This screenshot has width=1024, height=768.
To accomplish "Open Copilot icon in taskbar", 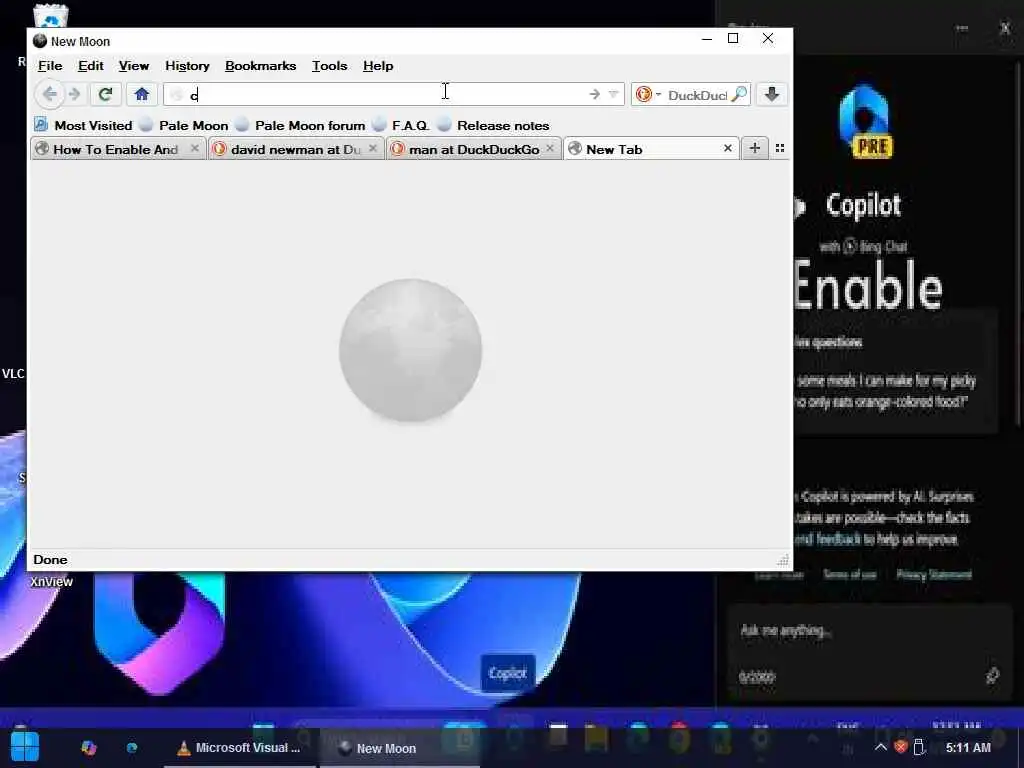I will click(89, 748).
